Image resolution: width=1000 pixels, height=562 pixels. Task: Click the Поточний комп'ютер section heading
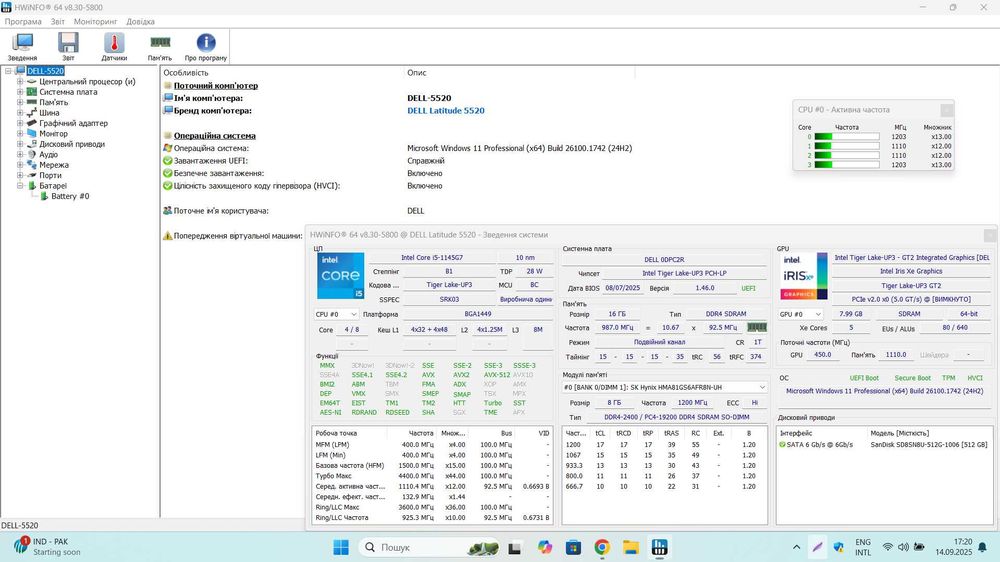point(216,85)
